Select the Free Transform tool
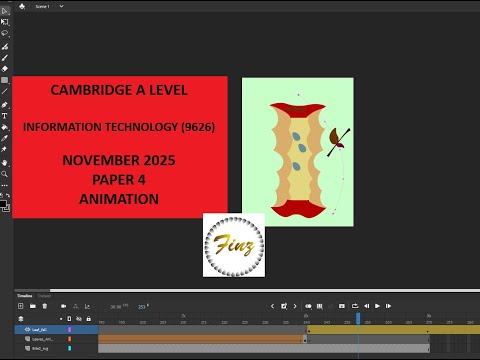 [x=5, y=22]
